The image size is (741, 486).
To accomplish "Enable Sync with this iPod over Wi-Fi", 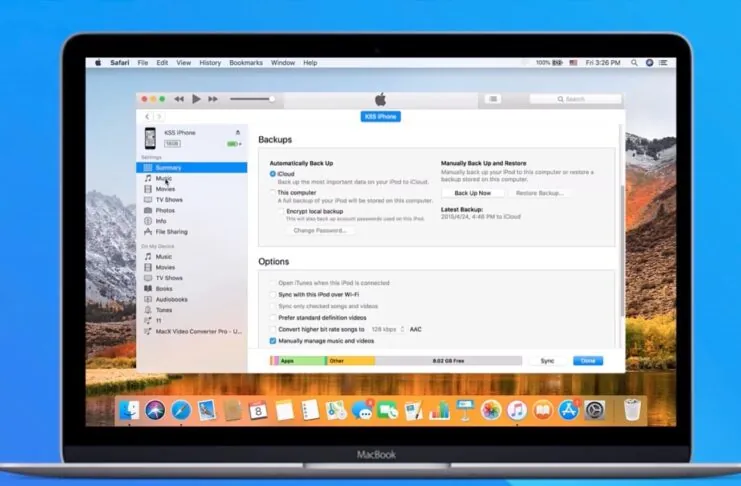I will tap(273, 295).
